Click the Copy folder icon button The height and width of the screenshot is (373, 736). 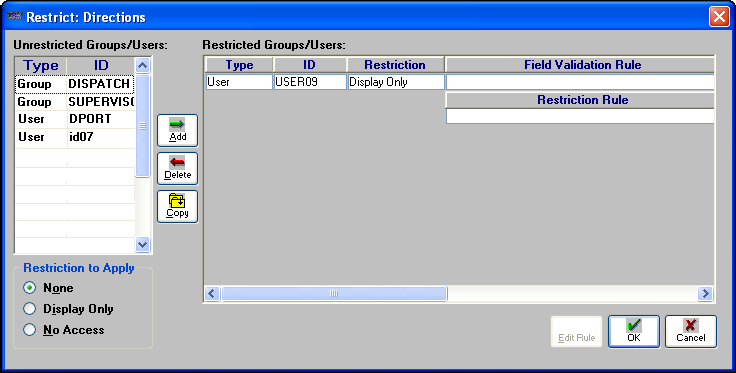tap(177, 206)
